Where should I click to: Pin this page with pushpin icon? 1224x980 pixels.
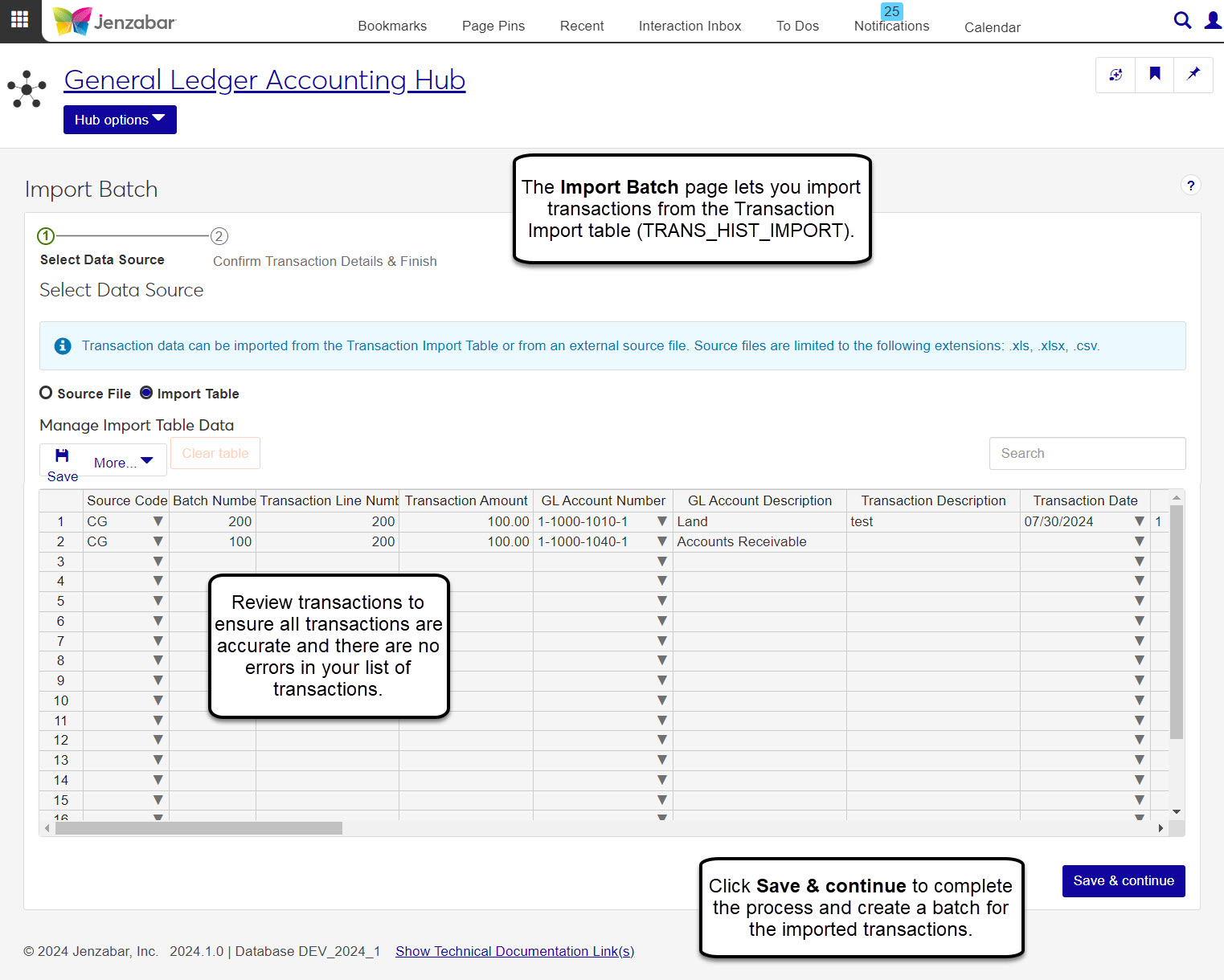tap(1193, 75)
